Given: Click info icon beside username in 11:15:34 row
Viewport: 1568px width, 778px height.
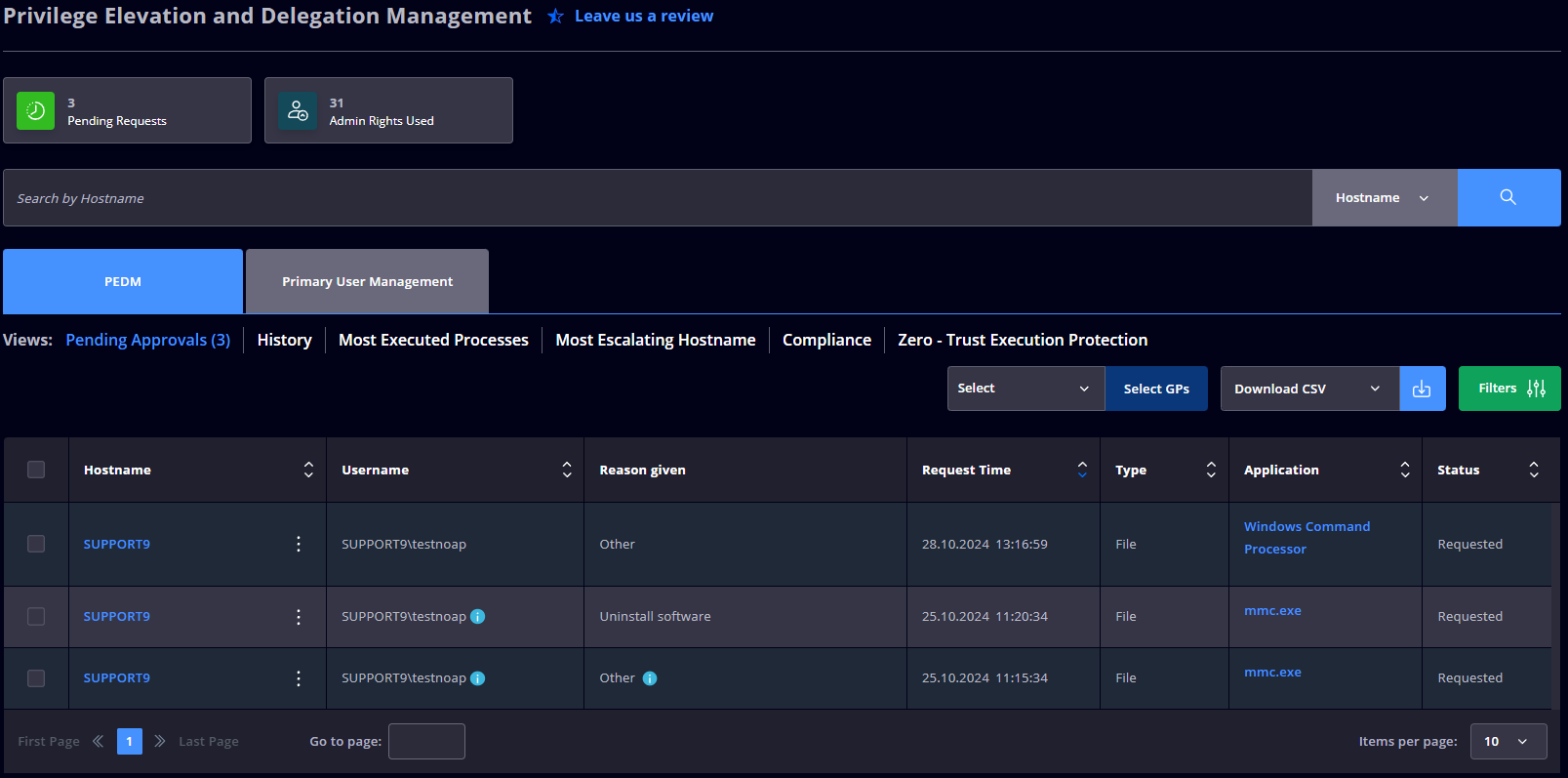Looking at the screenshot, I should pos(478,678).
